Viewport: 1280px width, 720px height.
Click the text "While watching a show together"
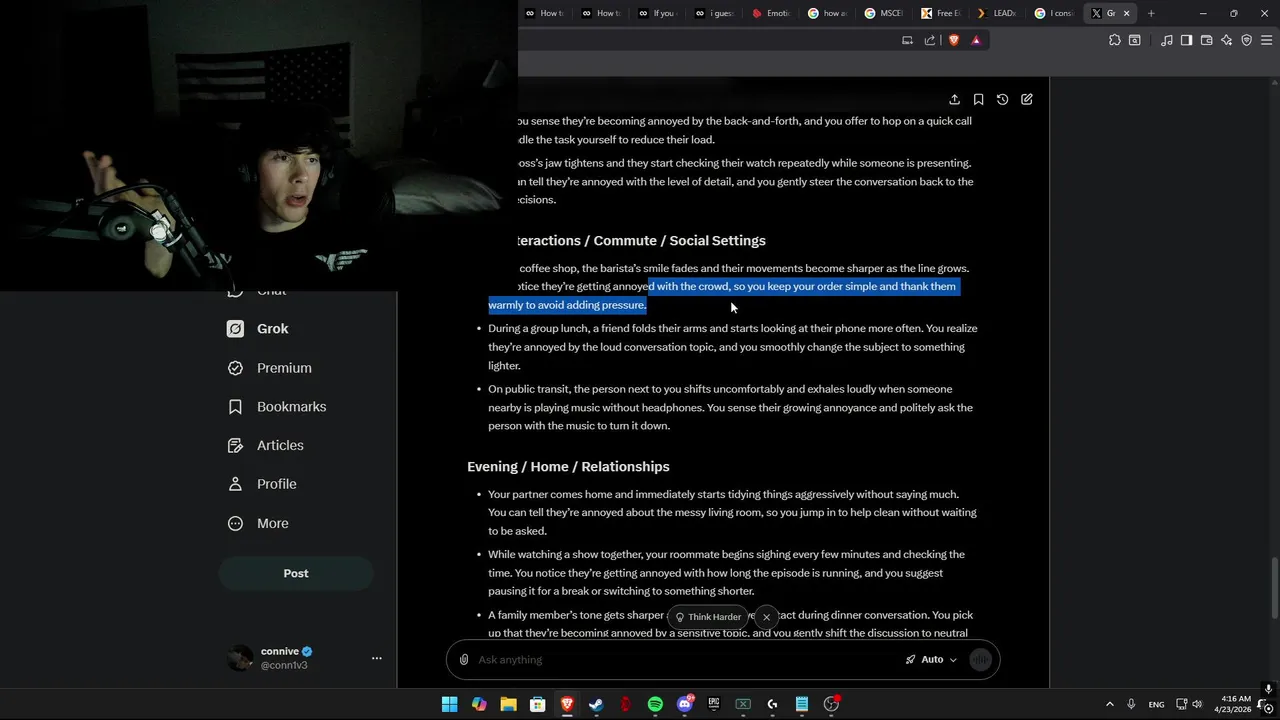[x=564, y=554]
